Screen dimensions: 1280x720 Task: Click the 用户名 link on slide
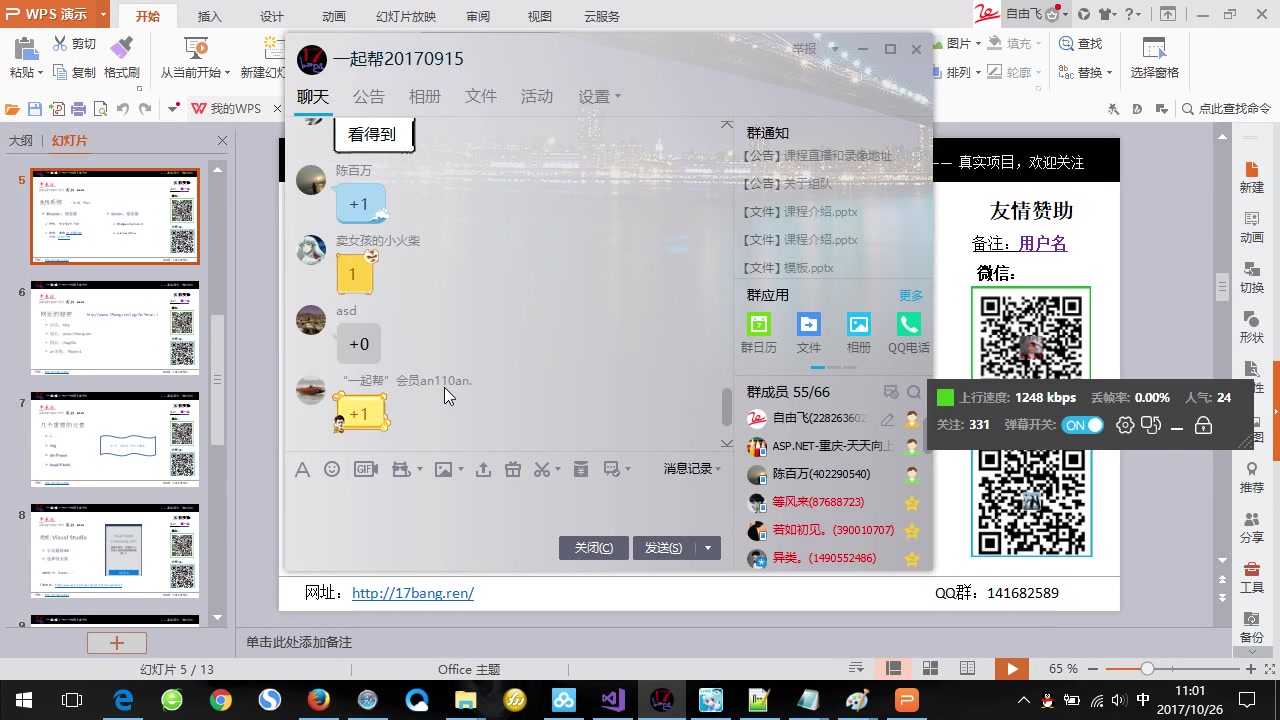(x=1043, y=243)
